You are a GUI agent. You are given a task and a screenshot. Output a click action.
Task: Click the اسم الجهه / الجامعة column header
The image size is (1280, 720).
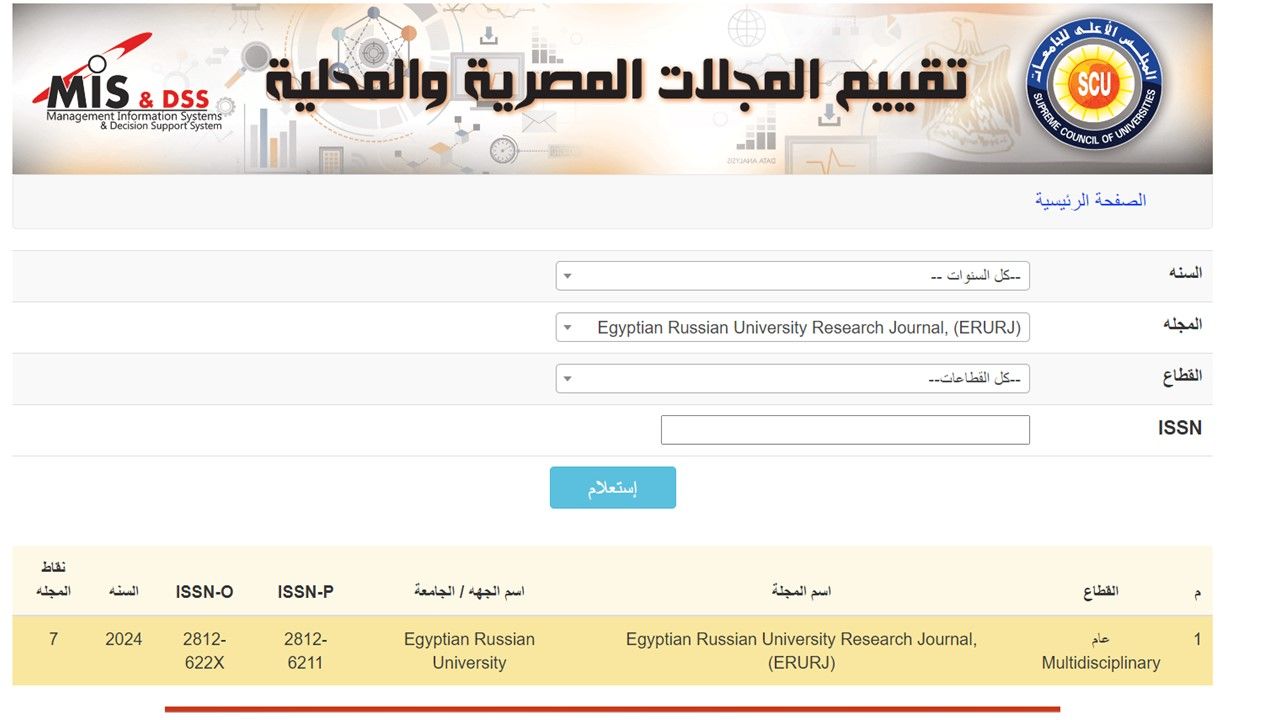click(469, 592)
